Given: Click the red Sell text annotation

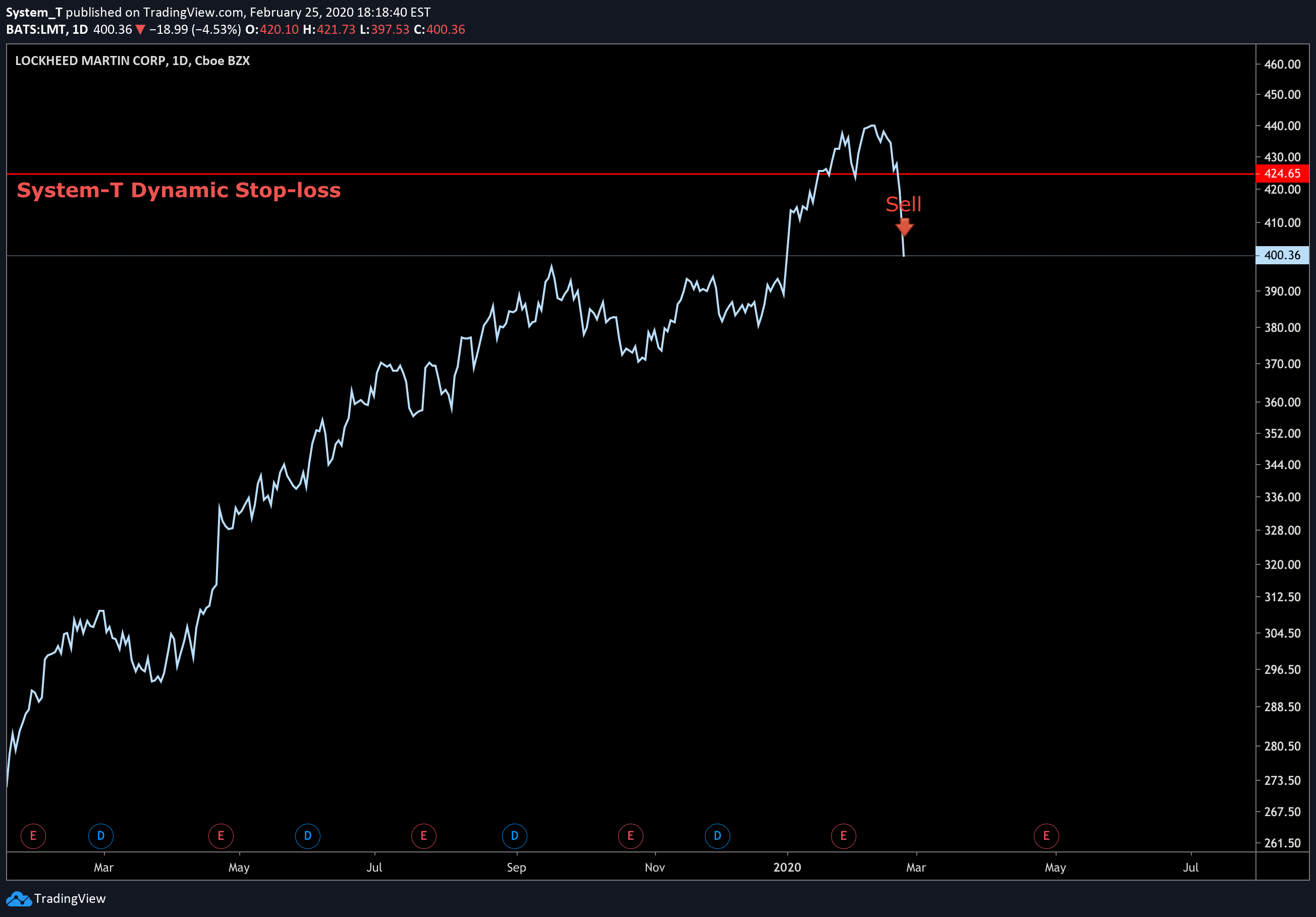Looking at the screenshot, I should point(903,204).
